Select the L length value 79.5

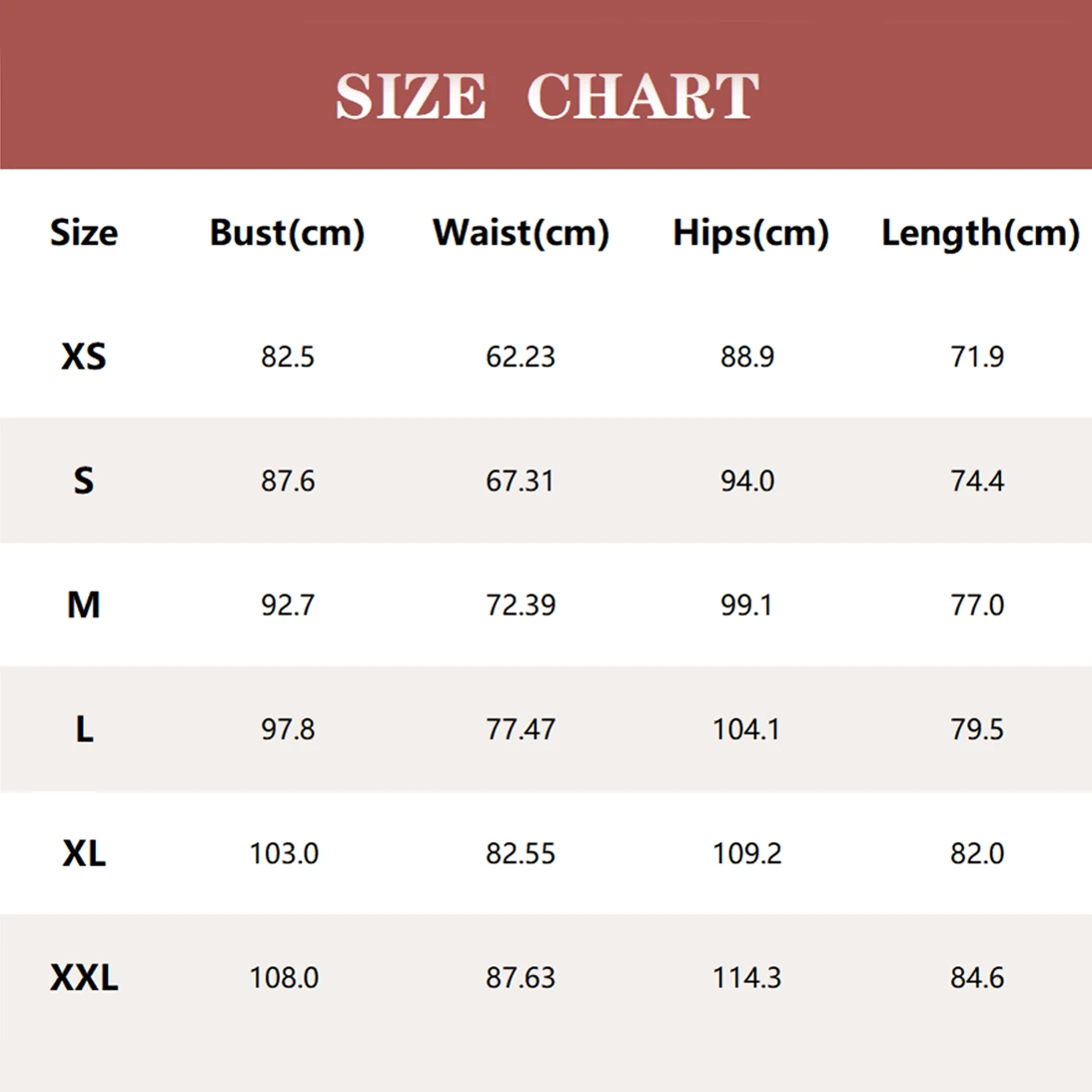coord(977,729)
